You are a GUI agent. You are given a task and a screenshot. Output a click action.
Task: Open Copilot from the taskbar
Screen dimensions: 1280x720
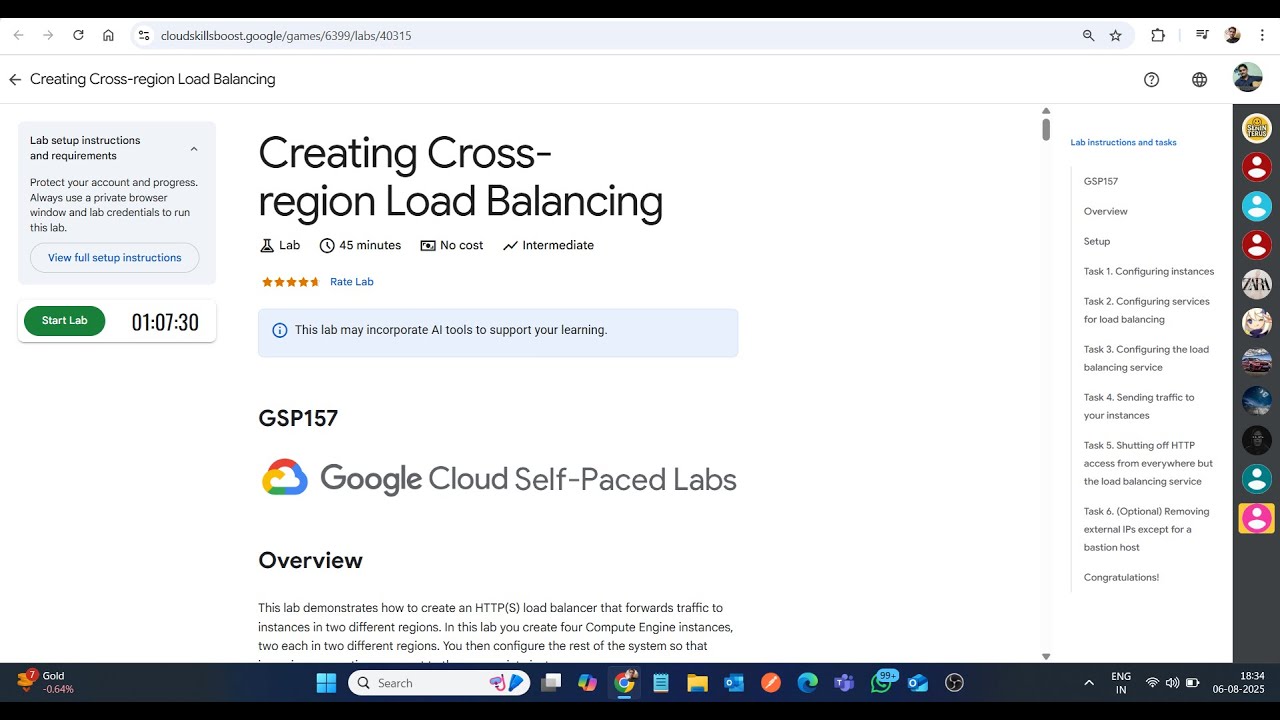(587, 683)
